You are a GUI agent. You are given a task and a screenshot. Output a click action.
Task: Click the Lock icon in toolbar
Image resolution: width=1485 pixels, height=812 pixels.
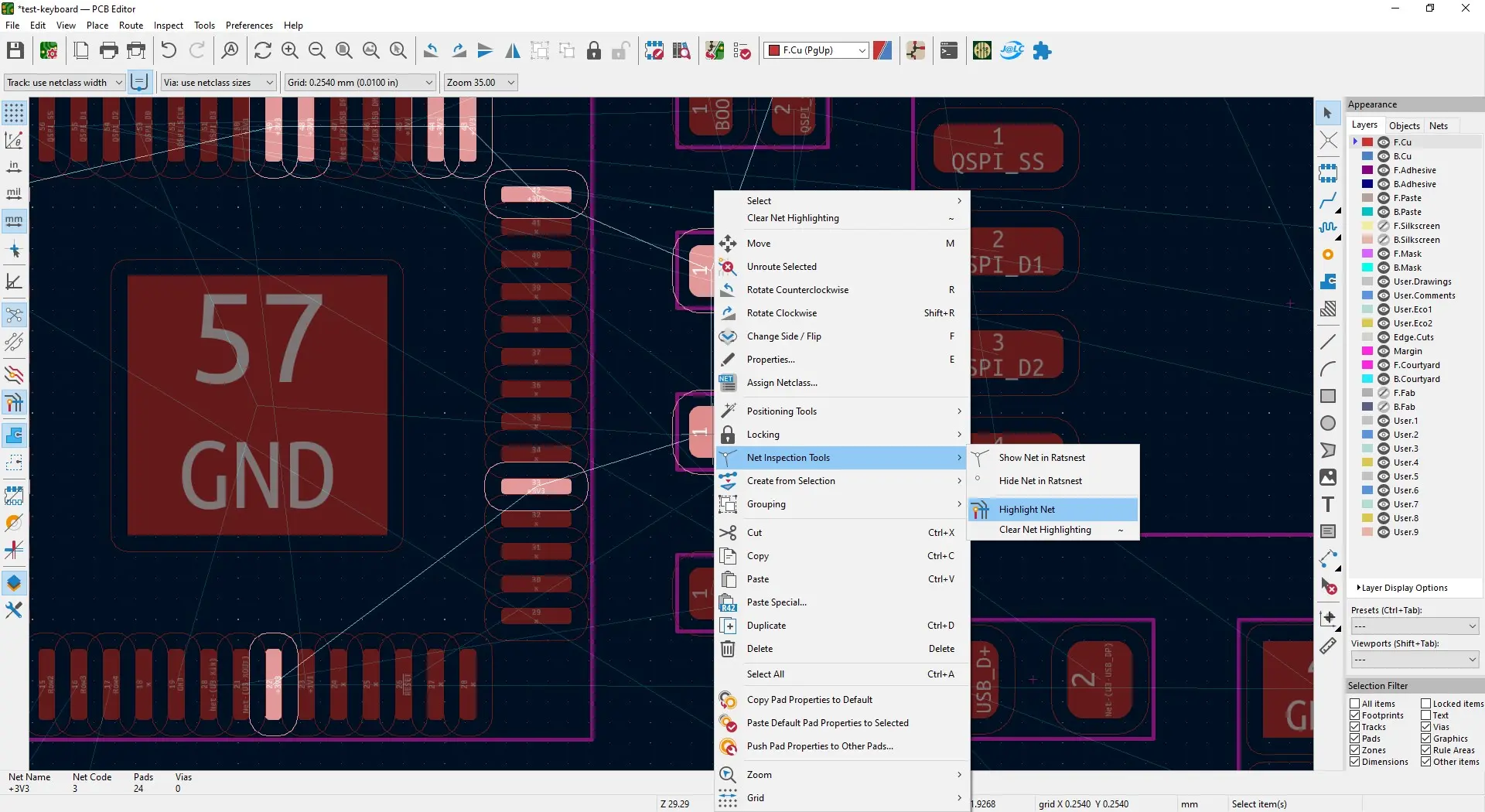(594, 51)
